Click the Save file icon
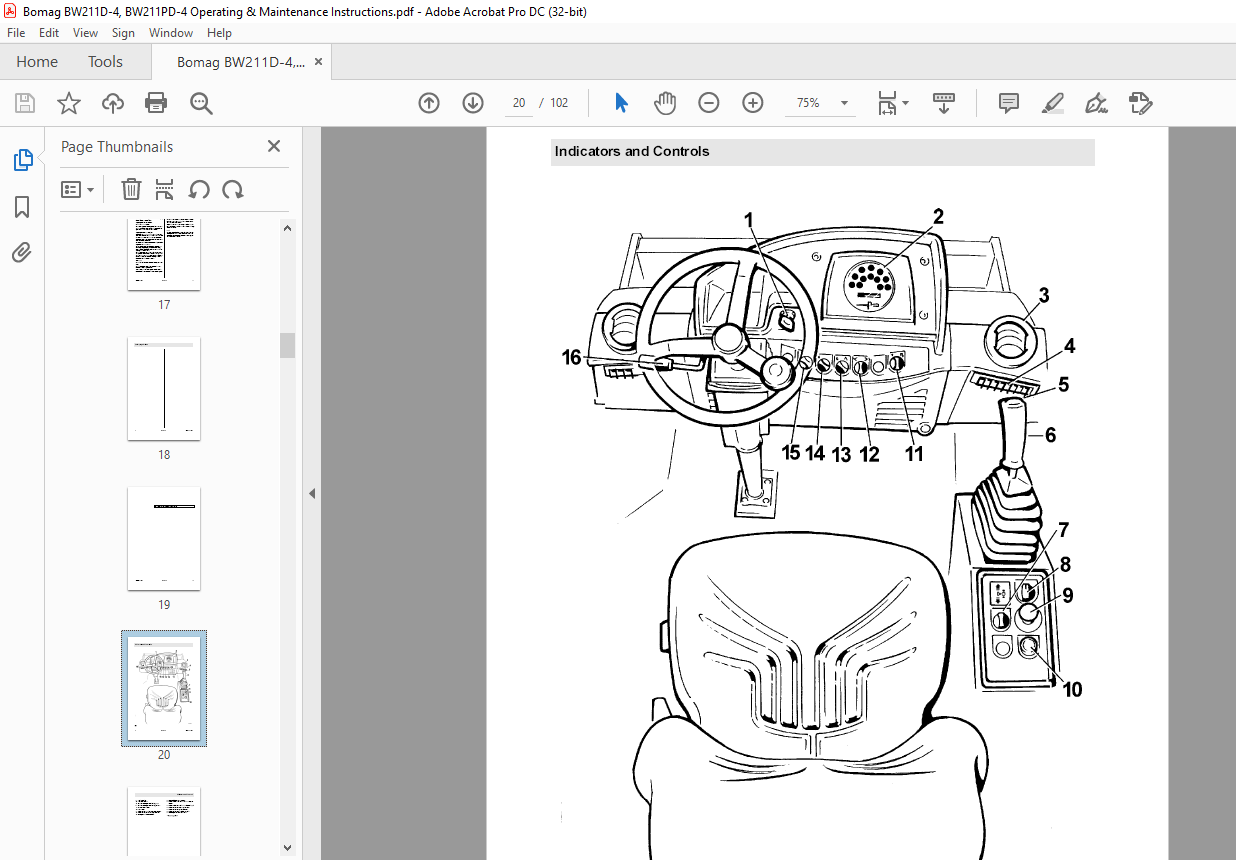Screen dimensions: 1236x860 [25, 103]
